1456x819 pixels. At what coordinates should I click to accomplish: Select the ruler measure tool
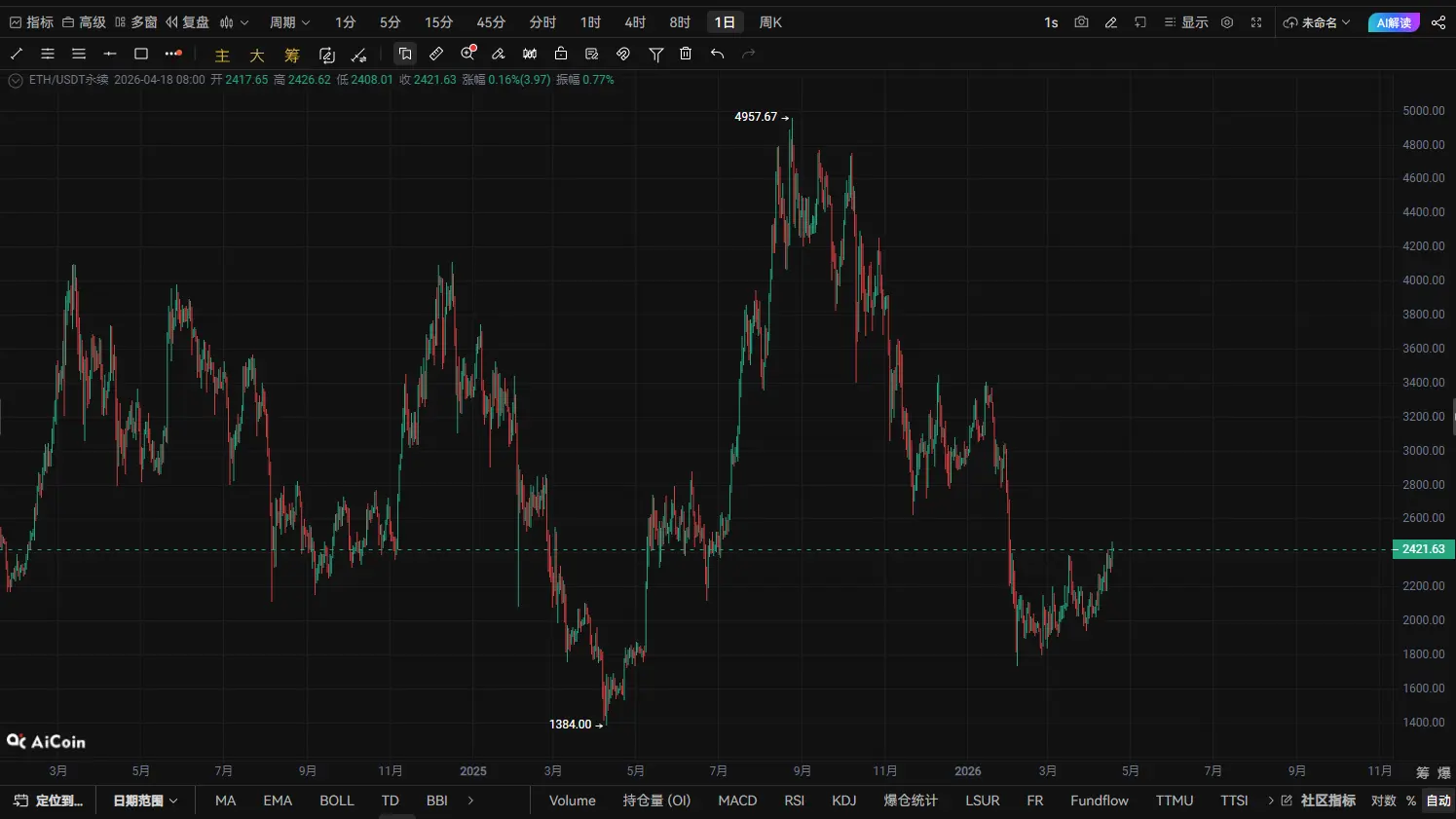point(436,54)
